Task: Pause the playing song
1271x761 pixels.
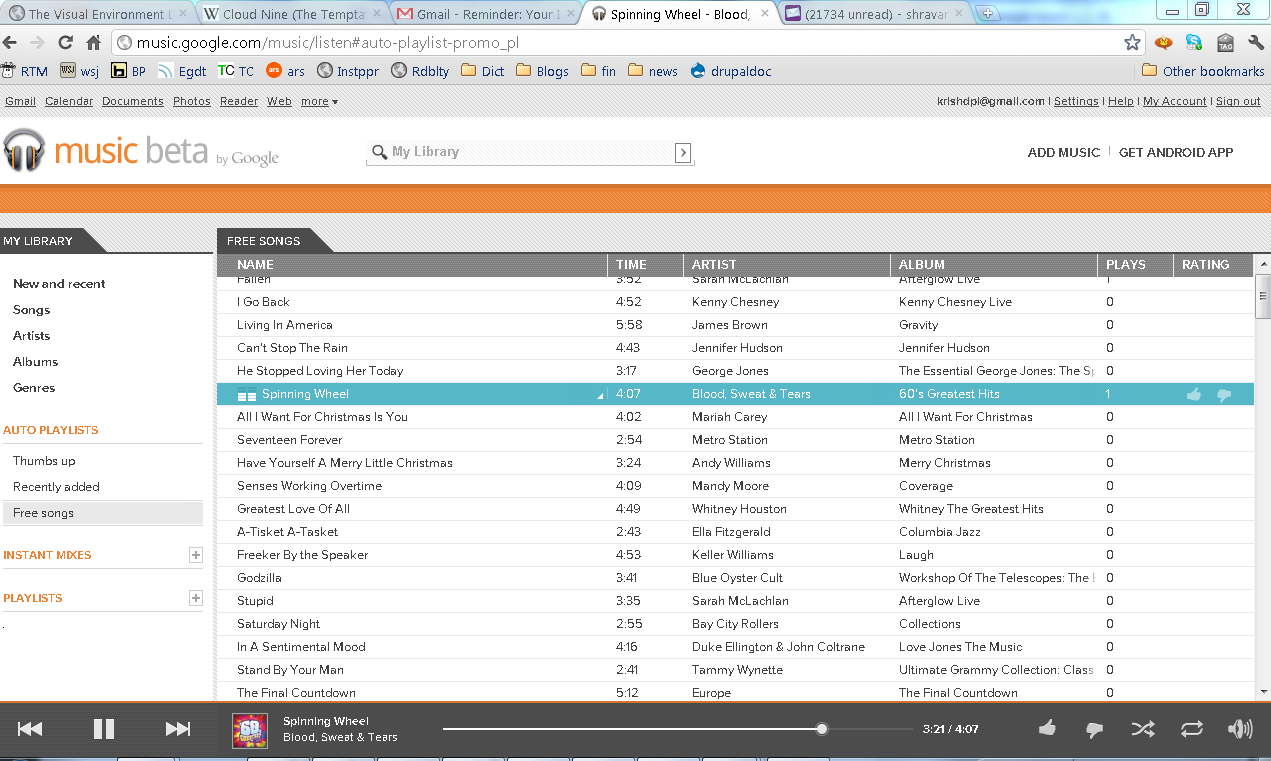Action: pos(104,729)
